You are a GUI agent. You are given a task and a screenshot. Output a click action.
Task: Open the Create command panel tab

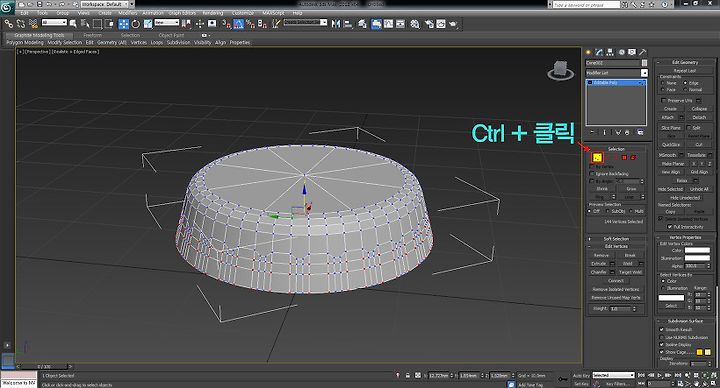coord(589,52)
